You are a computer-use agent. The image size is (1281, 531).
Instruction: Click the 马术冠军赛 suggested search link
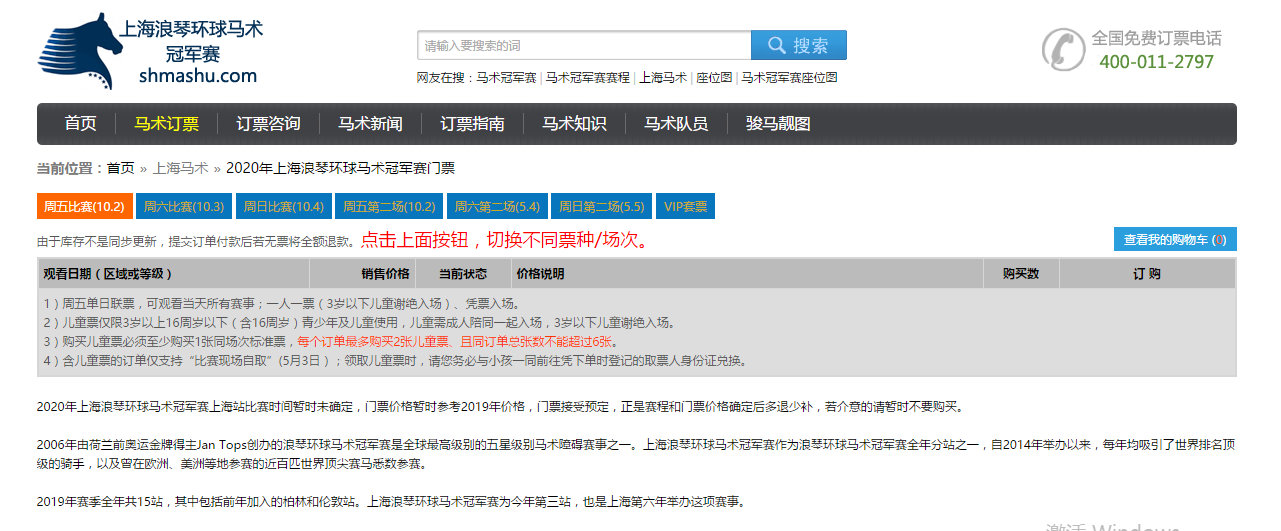(506, 77)
